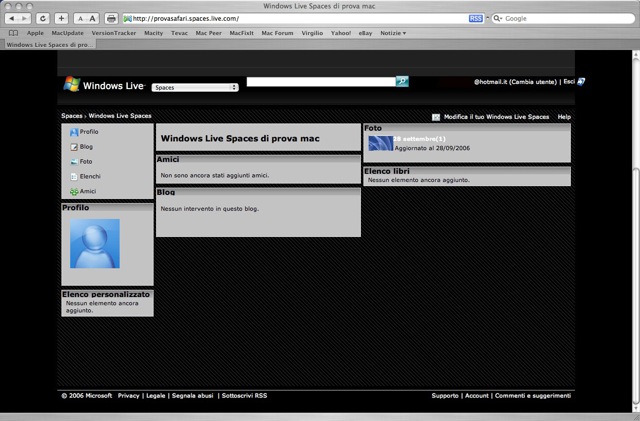Go back with Safari's back arrow
The width and height of the screenshot is (640, 421).
point(11,18)
